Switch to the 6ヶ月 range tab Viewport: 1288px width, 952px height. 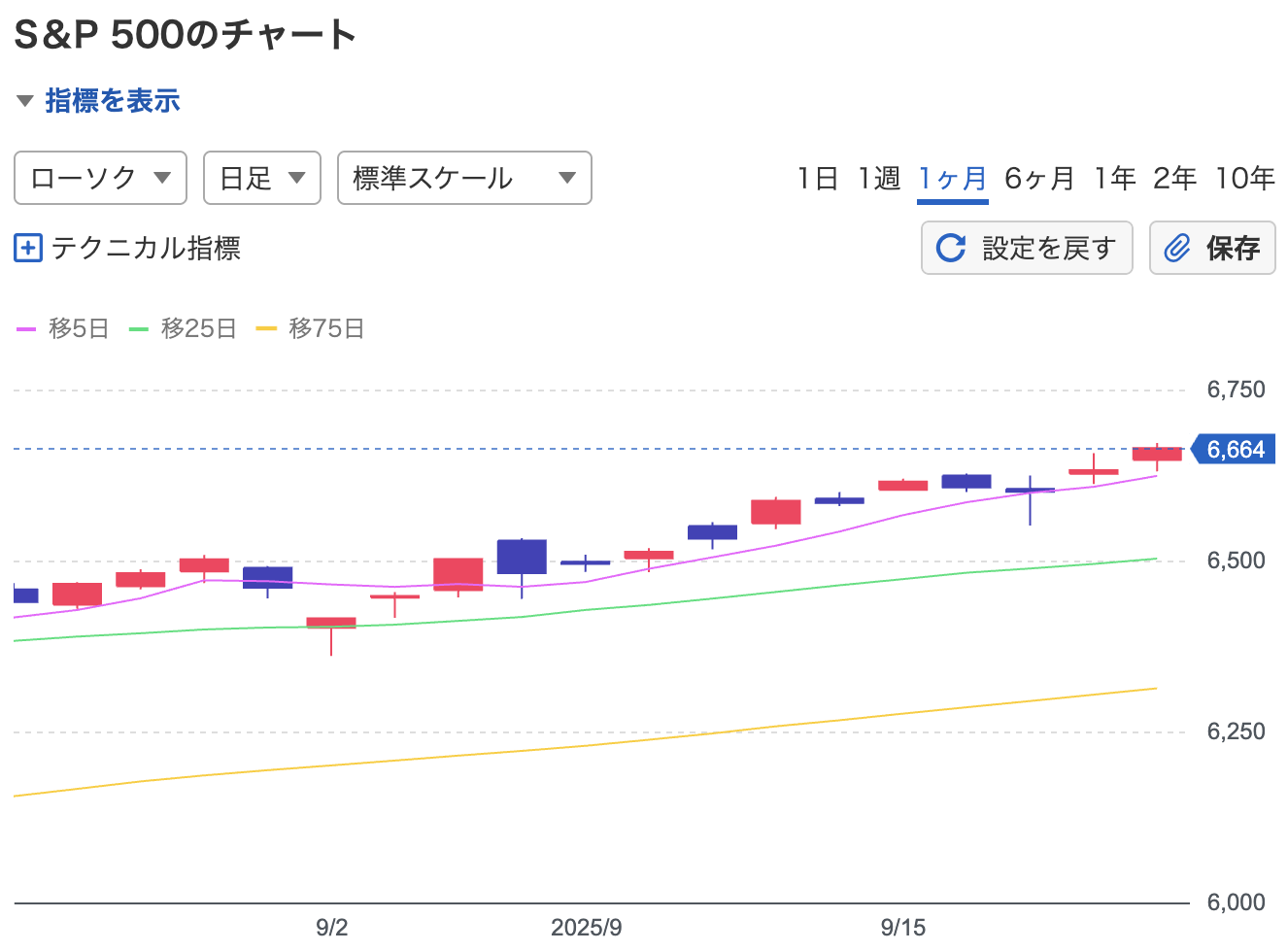coord(1039,178)
